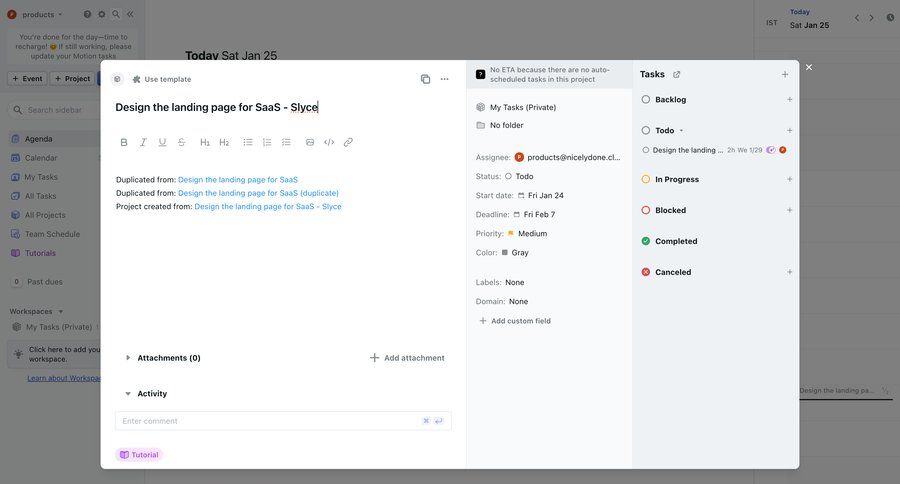Add a task to Todo section
The image size is (900, 484).
[x=789, y=130]
